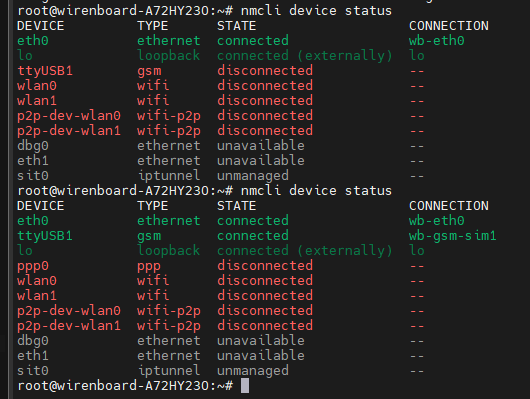Click 'unmanaged' state in second output
This screenshot has height=399, width=530.
click(253, 371)
